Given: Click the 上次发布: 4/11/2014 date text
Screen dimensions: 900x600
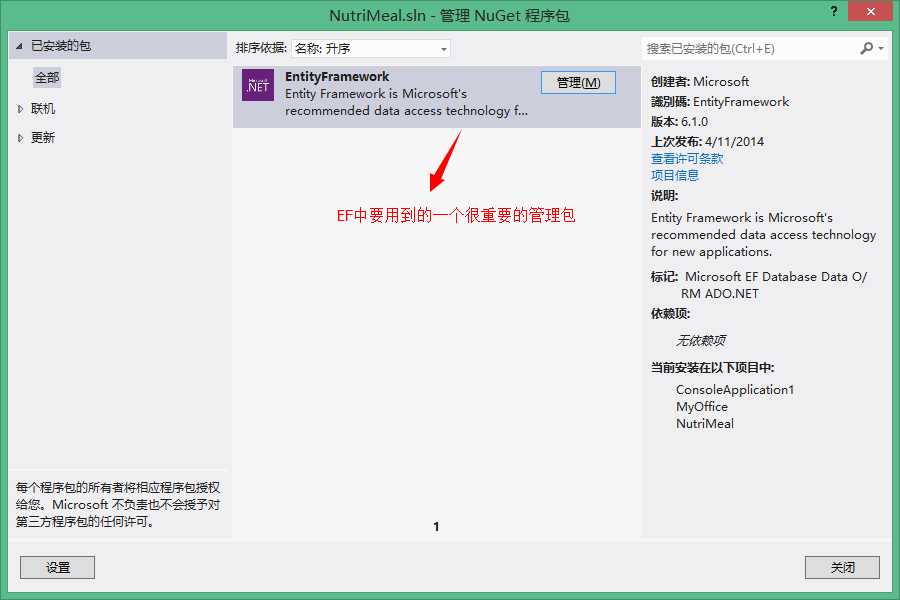Looking at the screenshot, I should (x=707, y=142).
